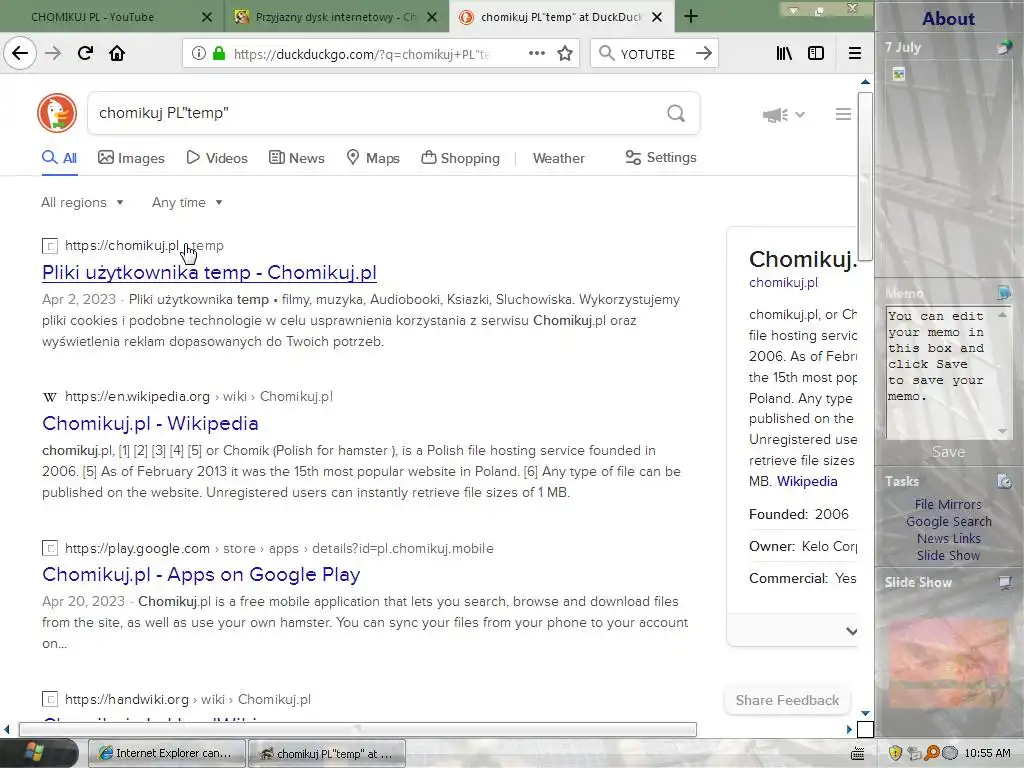Open News Links in Tasks
This screenshot has width=1024, height=768.
pyautogui.click(x=948, y=538)
